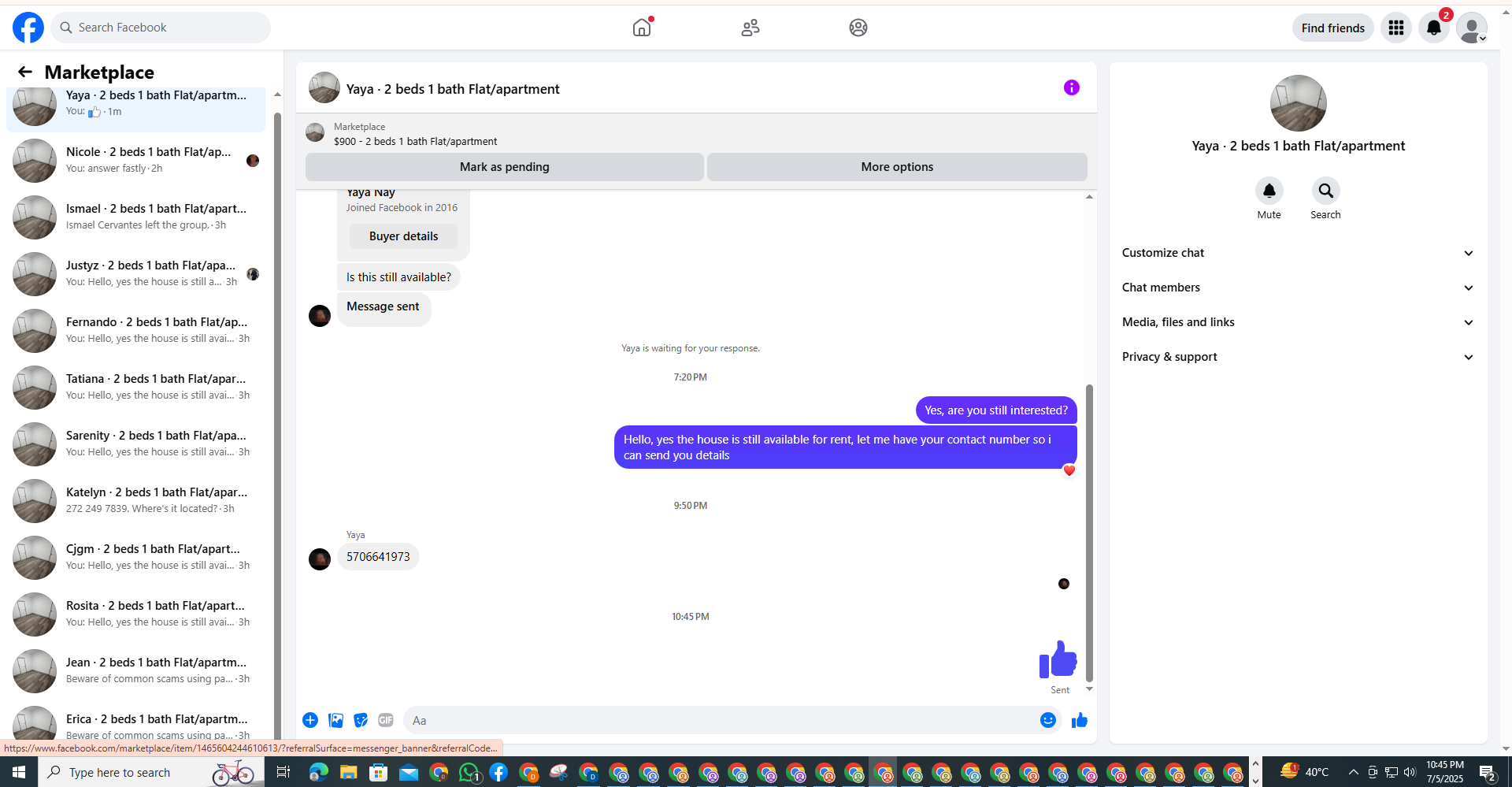
Task: Expand Media, files and links section
Action: (1299, 322)
